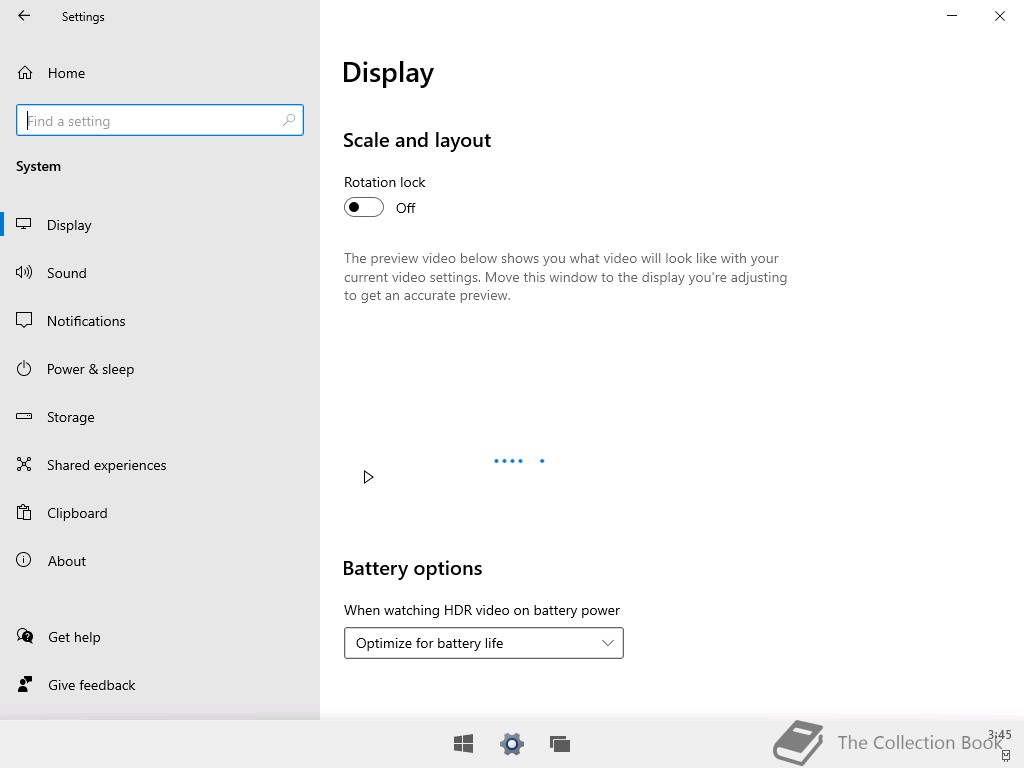Image resolution: width=1024 pixels, height=768 pixels.
Task: Click the clock showing 3:45
Action: tap(1000, 735)
